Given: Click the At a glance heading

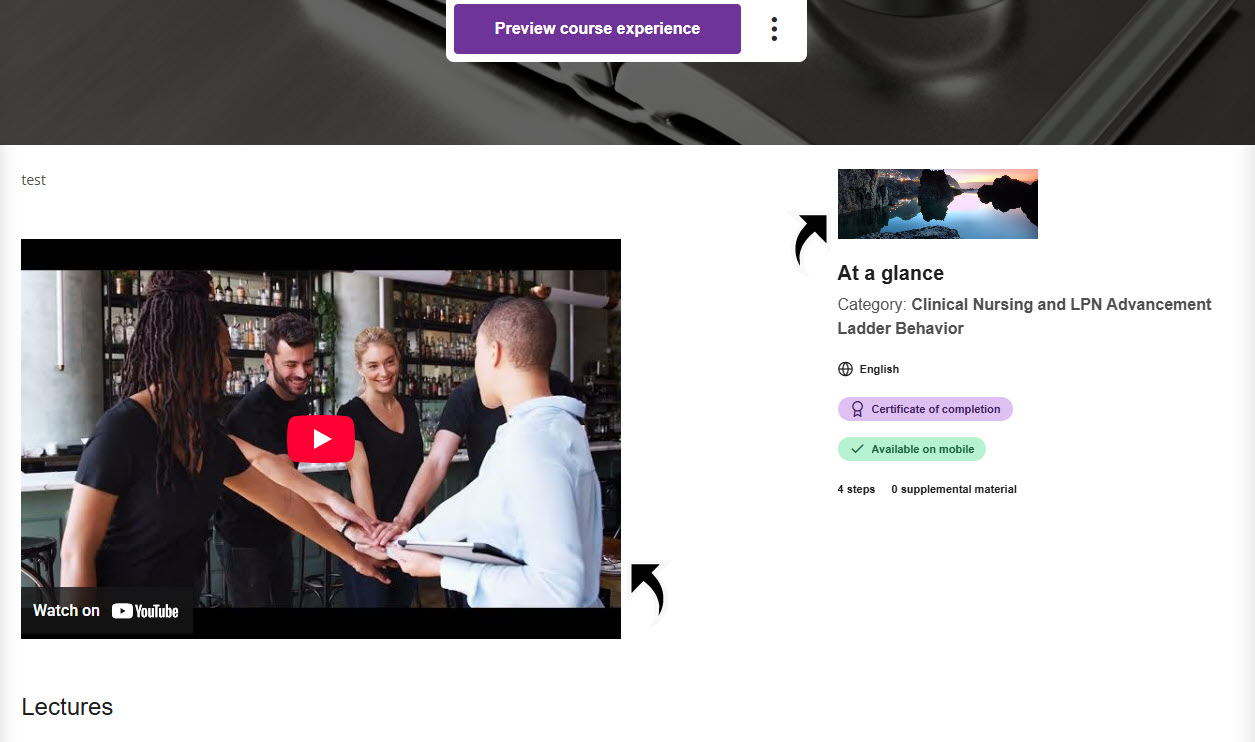Looking at the screenshot, I should (x=890, y=273).
